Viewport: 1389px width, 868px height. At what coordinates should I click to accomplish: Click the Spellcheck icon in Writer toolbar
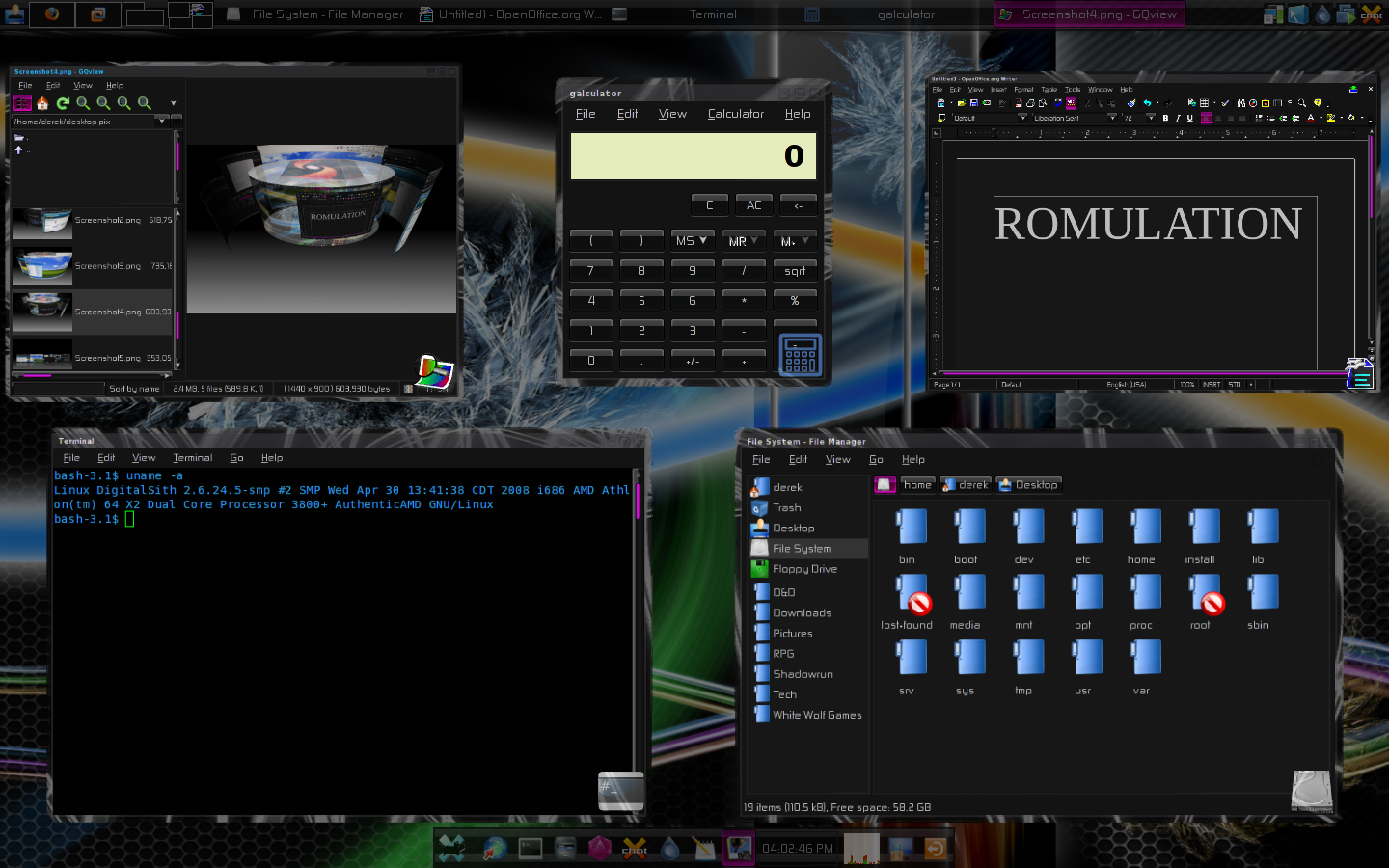click(1058, 103)
